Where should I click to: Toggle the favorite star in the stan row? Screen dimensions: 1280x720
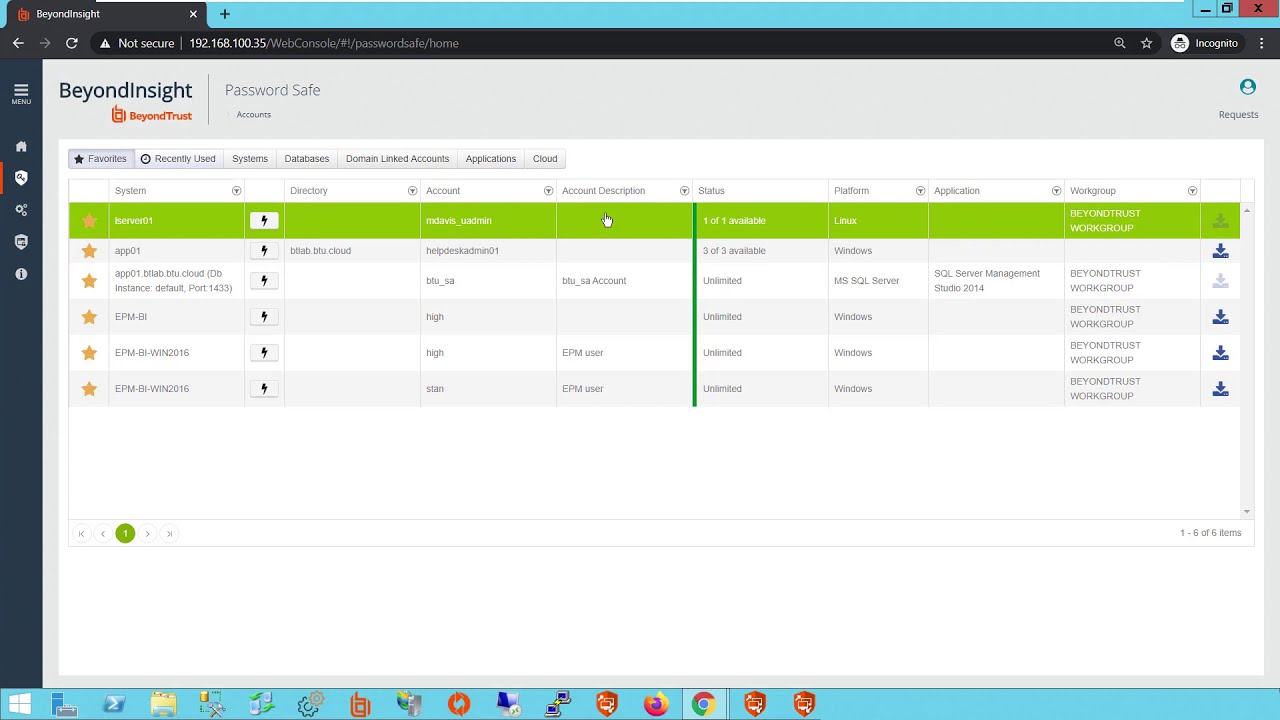point(89,389)
